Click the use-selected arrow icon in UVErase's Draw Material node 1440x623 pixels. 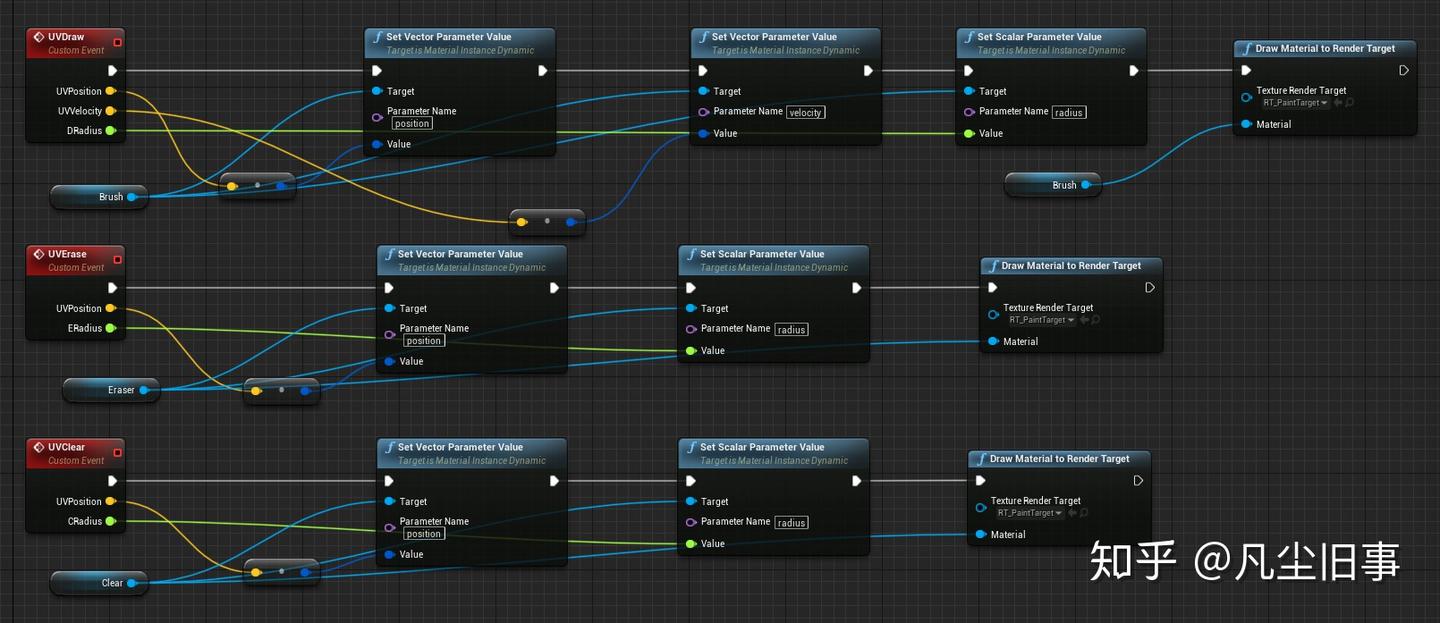[1083, 320]
